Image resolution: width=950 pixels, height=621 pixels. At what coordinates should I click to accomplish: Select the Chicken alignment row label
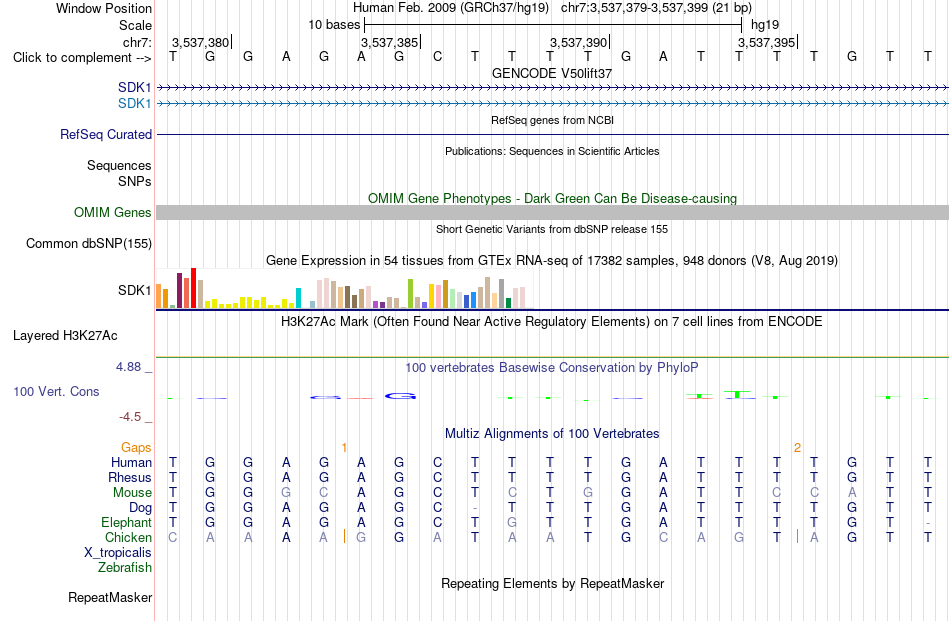pyautogui.click(x=128, y=537)
